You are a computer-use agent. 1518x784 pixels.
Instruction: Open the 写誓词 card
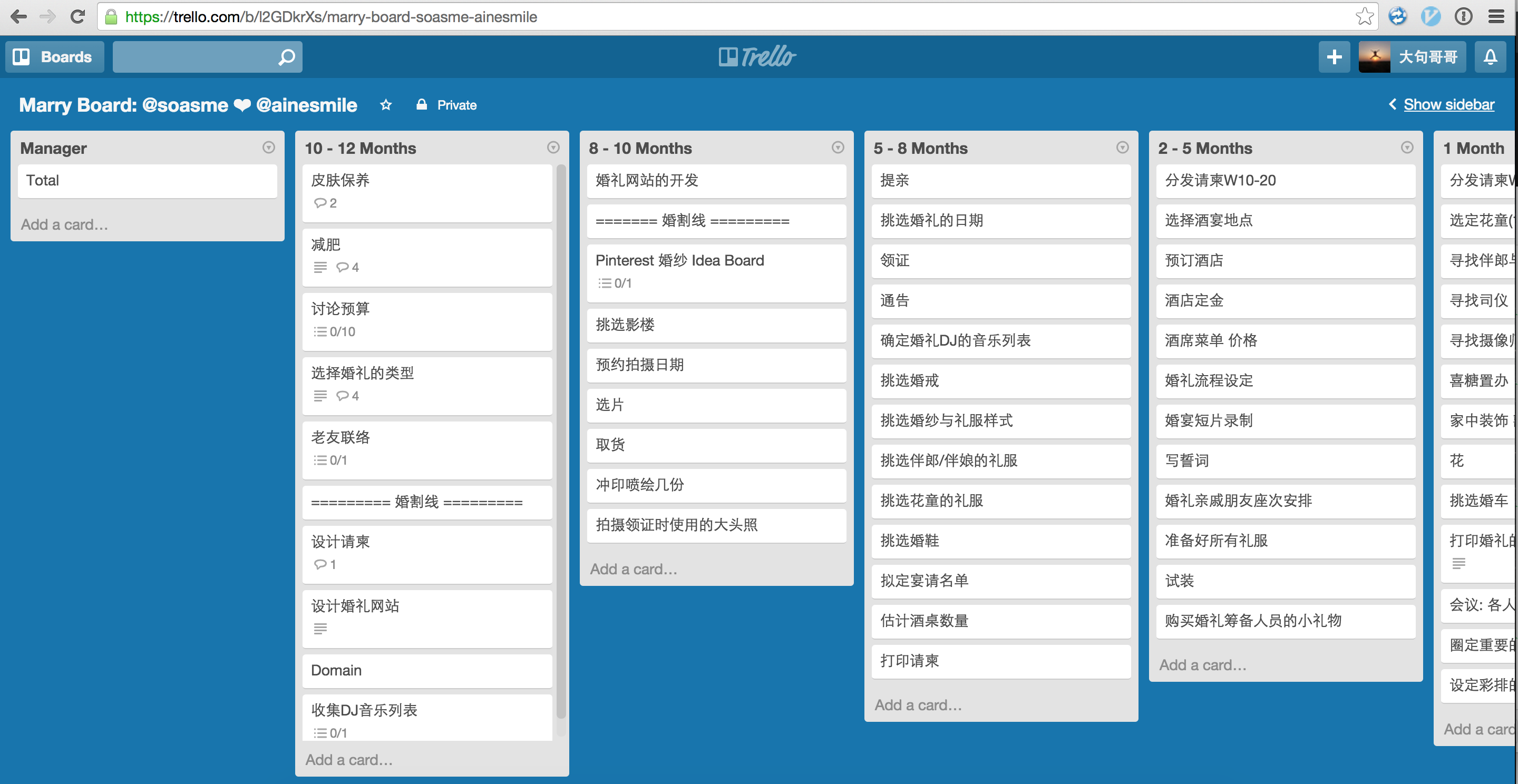coord(1286,461)
